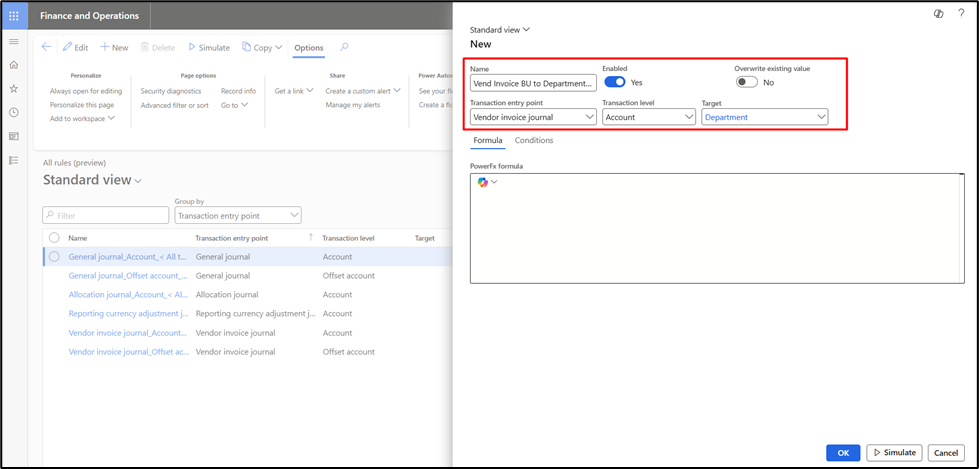Viewport: 979px width, 469px height.
Task: Click the search magnifier in action bar
Action: click(344, 47)
